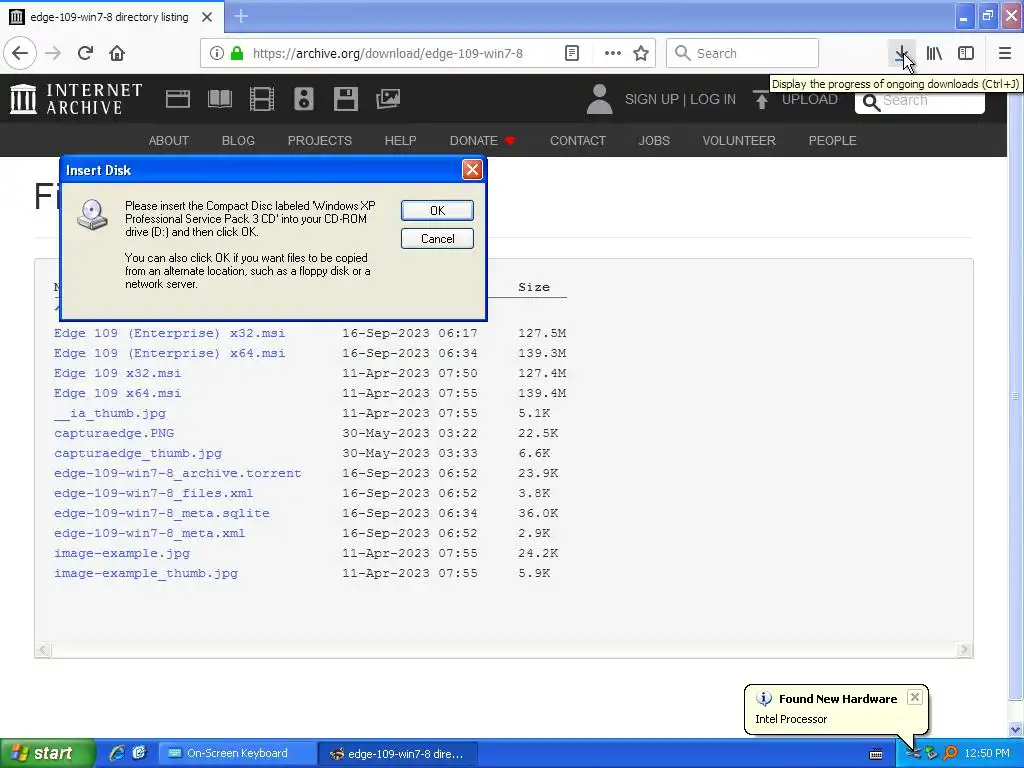Open edge-109-win7-8_files.xml link

tap(153, 493)
